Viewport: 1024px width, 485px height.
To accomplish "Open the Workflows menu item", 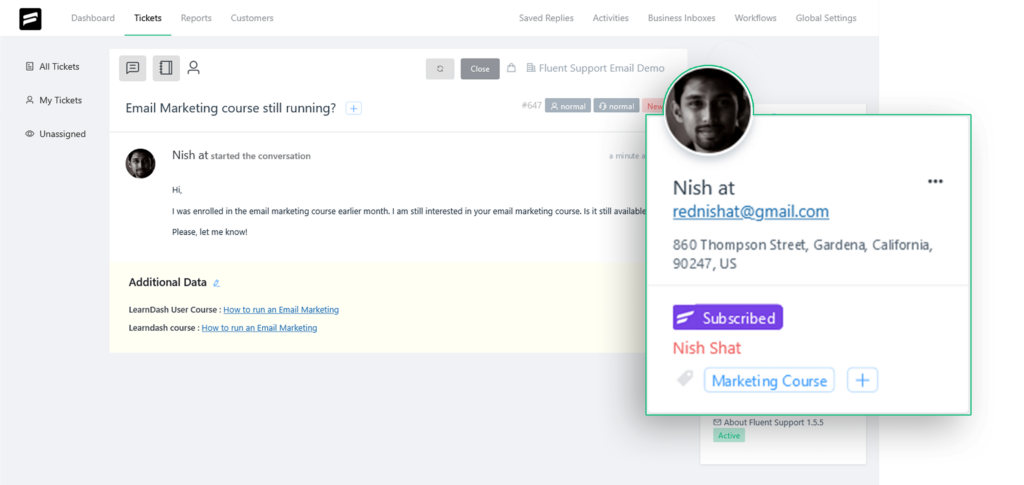I will [x=756, y=18].
